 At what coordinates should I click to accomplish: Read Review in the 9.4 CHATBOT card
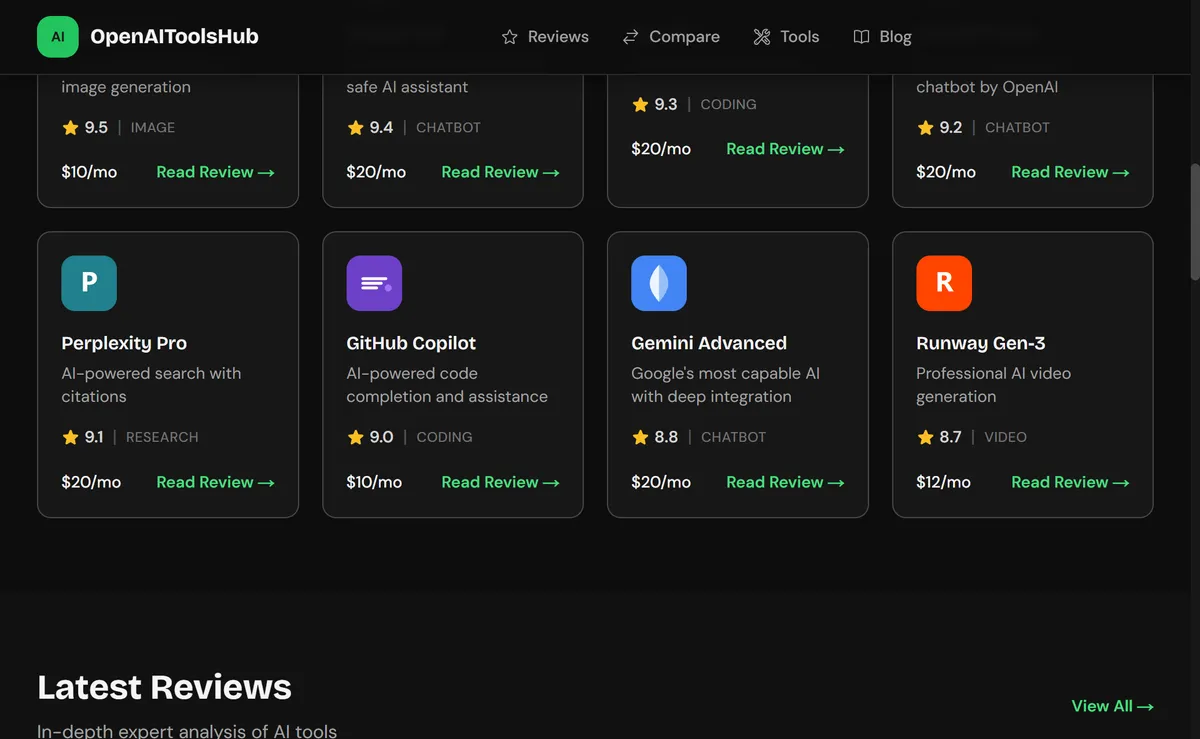[500, 172]
